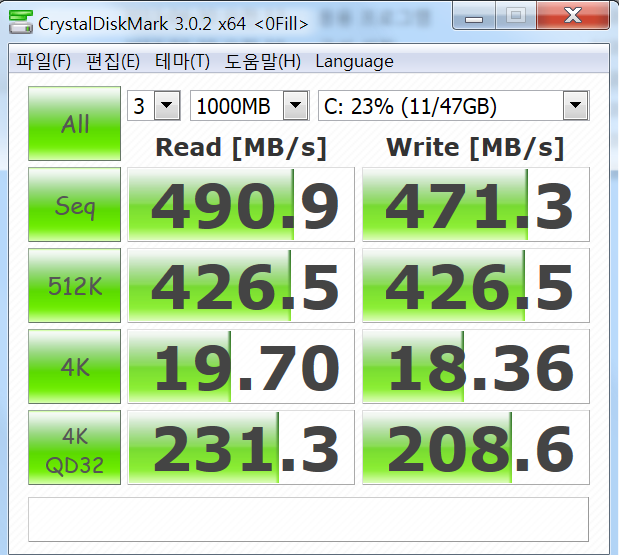Select the 4K QD32 write result 208.6

[x=476, y=448]
